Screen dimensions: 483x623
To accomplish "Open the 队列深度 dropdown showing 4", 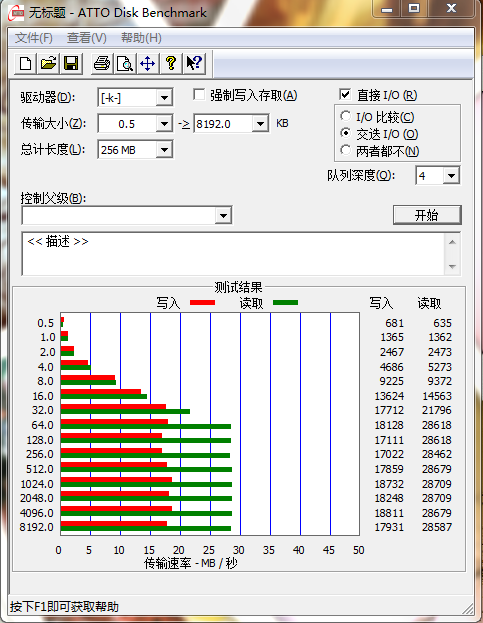I will click(x=452, y=176).
